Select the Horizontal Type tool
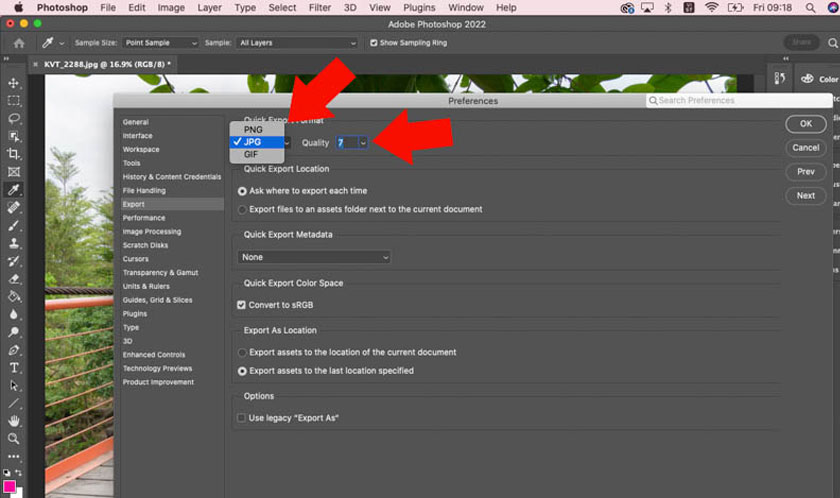 [x=13, y=367]
